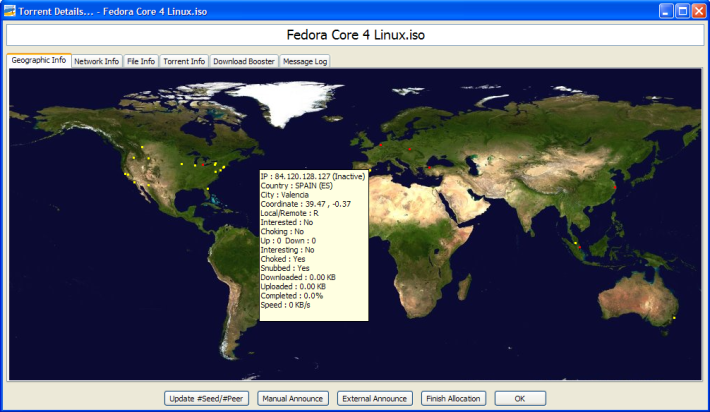
Task: Click the Manual Announce button
Action: (x=293, y=398)
